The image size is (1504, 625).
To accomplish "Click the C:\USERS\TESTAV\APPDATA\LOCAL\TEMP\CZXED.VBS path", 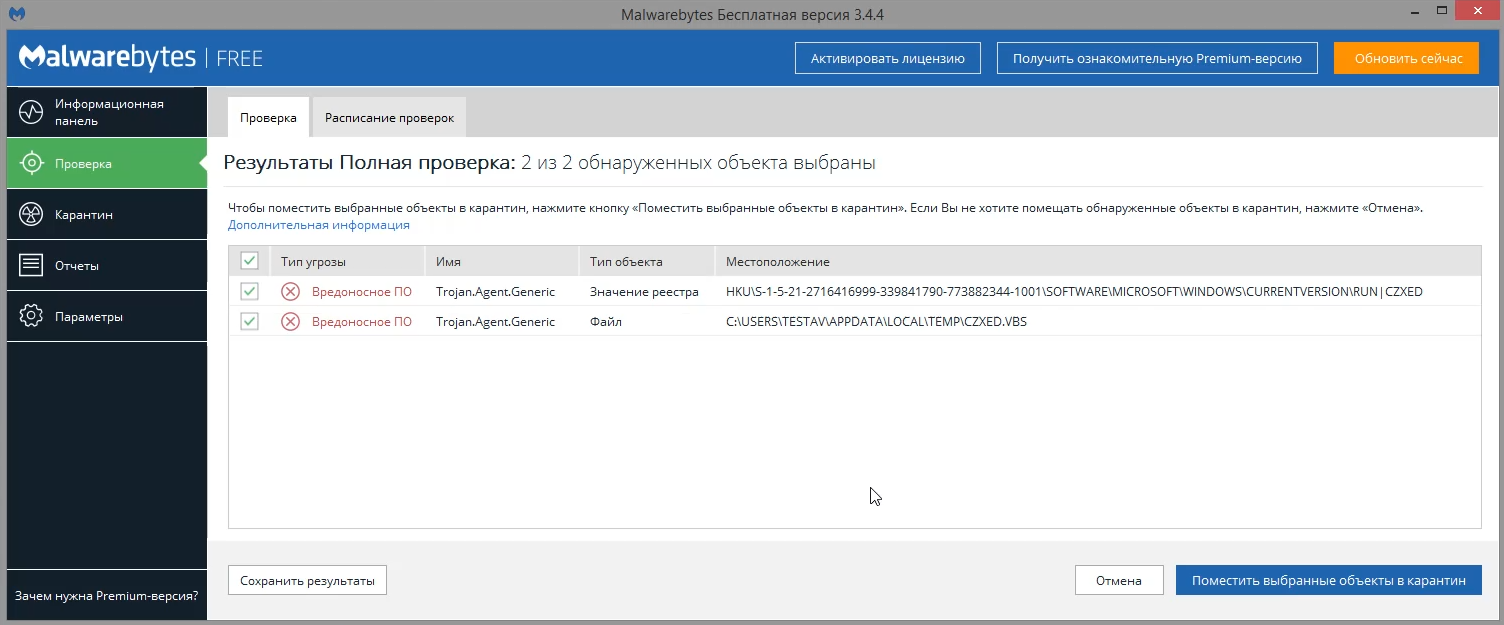I will [876, 322].
